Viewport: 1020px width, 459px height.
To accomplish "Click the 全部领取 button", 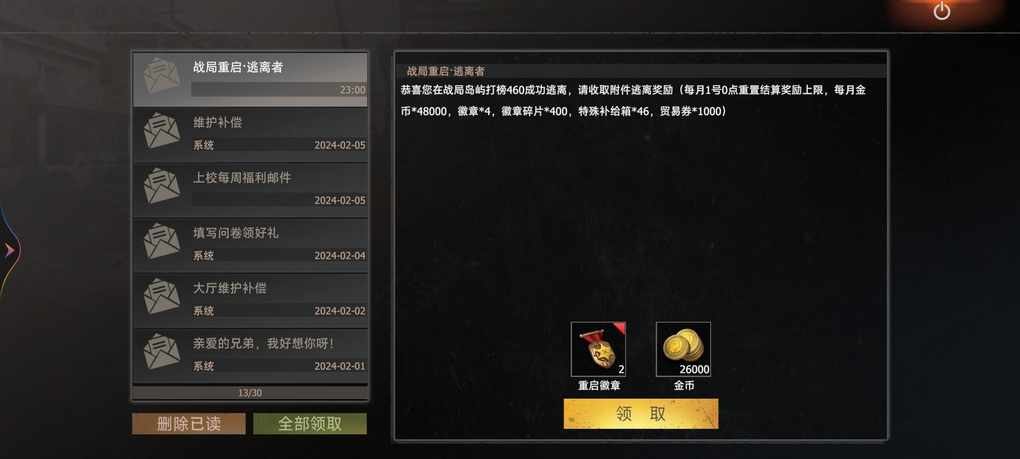I will pyautogui.click(x=310, y=424).
